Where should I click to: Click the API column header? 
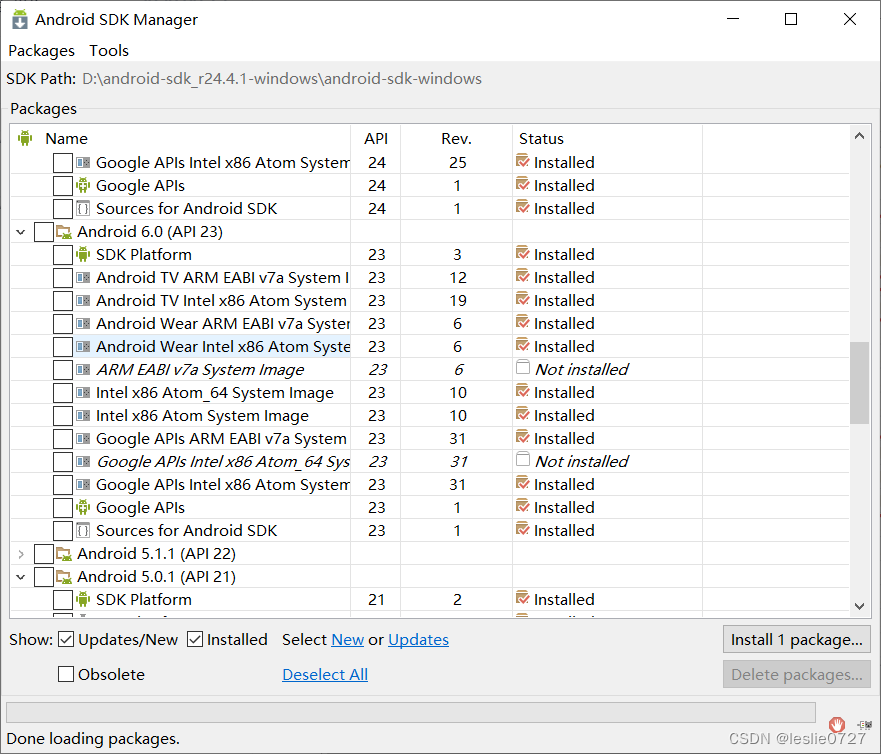[376, 138]
